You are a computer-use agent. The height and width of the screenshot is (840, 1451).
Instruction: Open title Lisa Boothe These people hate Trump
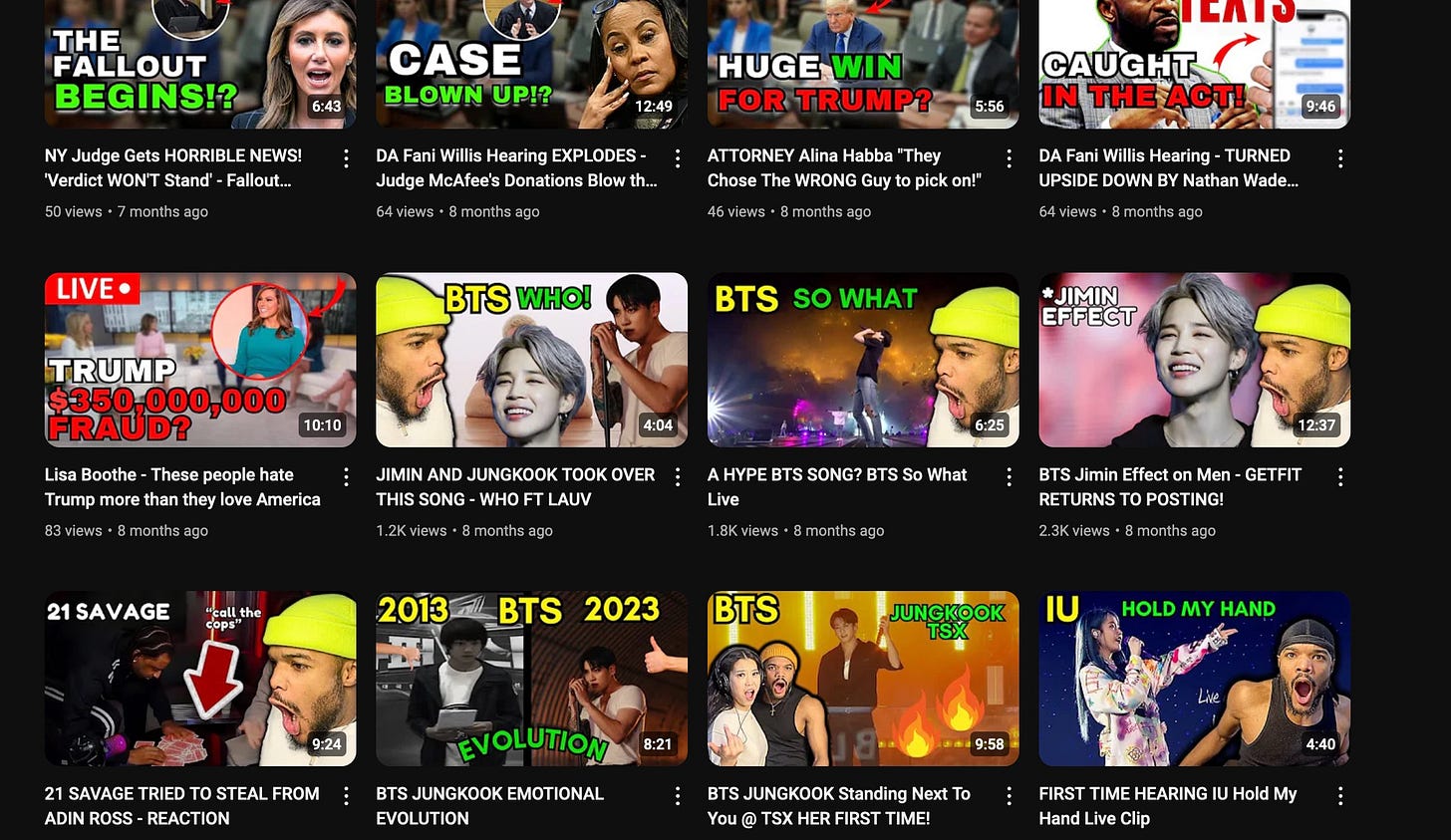[182, 487]
